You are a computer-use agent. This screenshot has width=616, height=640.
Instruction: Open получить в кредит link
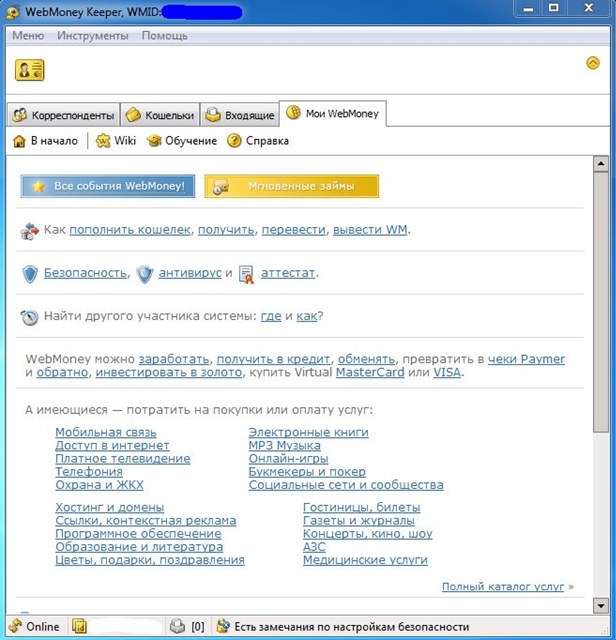[273, 359]
